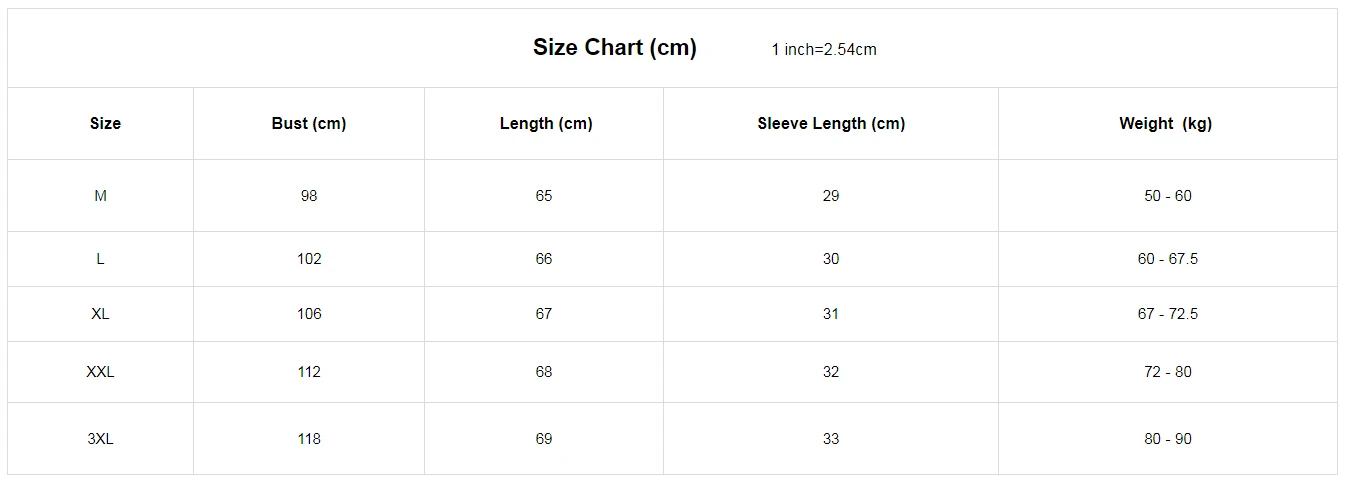This screenshot has height=486, width=1353.
Task: Click weight range 72 - 80
Action: pyautogui.click(x=1168, y=372)
